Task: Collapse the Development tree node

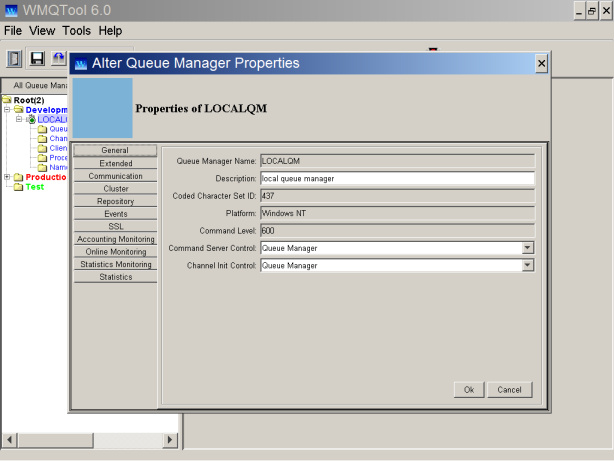Action: click(7, 110)
